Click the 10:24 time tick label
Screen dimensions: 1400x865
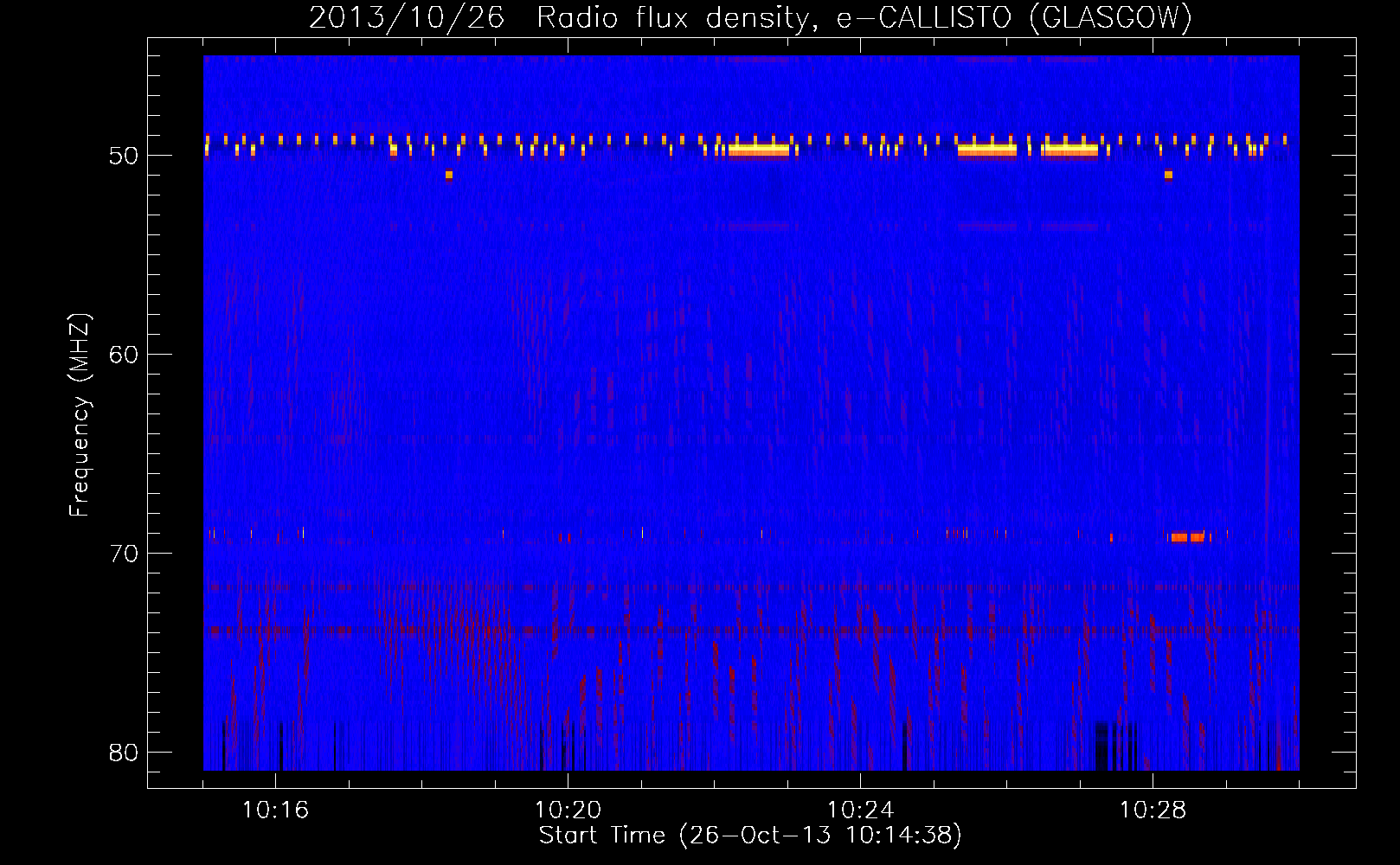click(860, 811)
